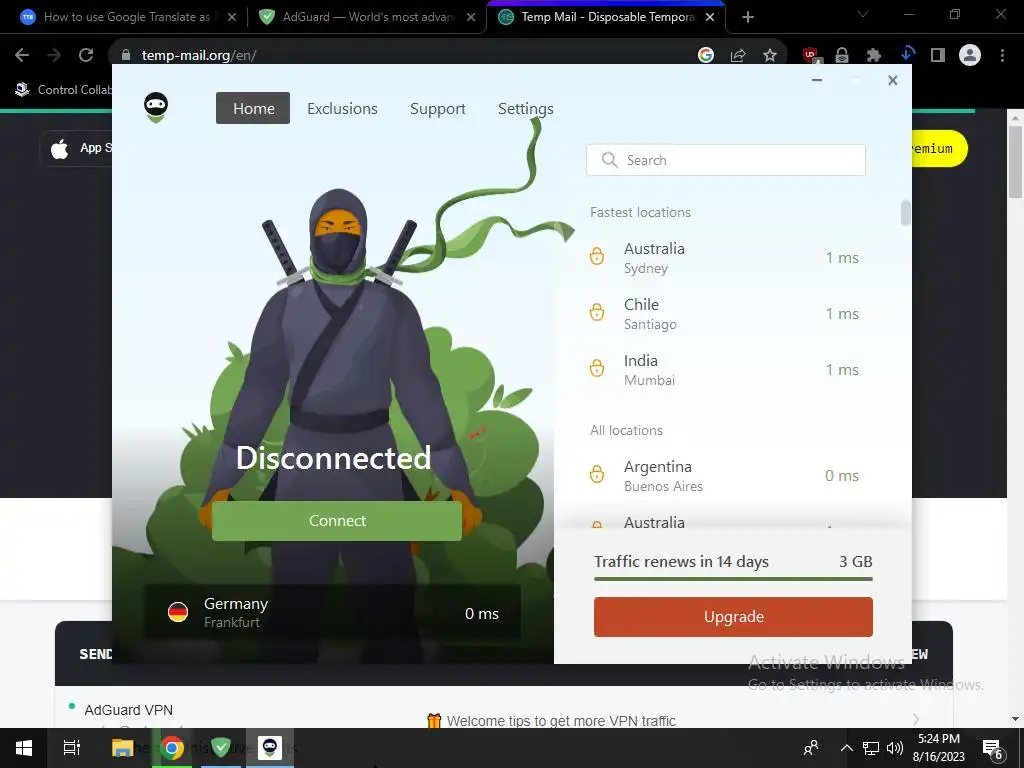Select Australia Sydney fastest location

point(725,258)
